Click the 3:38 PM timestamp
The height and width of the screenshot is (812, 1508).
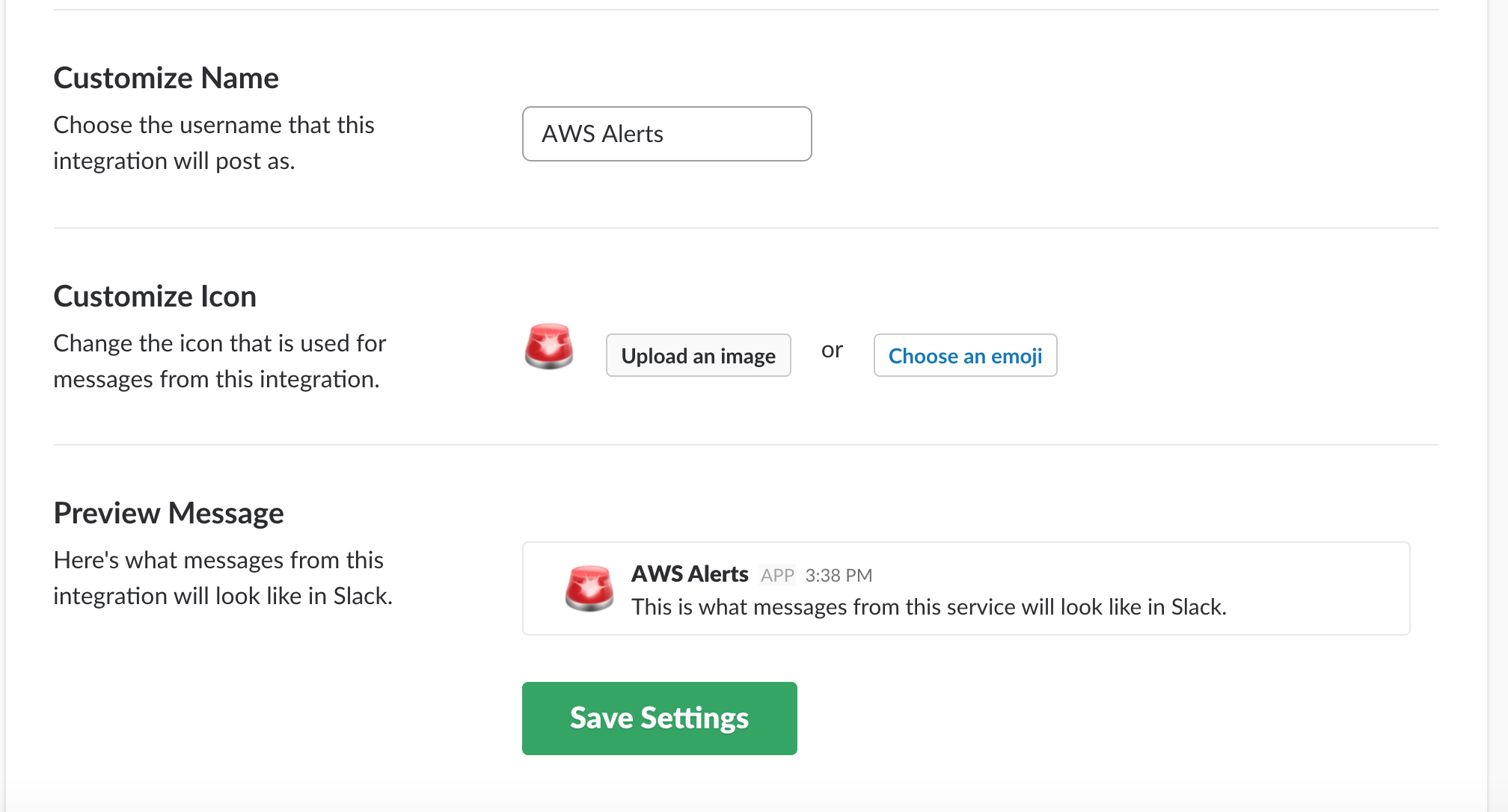839,575
